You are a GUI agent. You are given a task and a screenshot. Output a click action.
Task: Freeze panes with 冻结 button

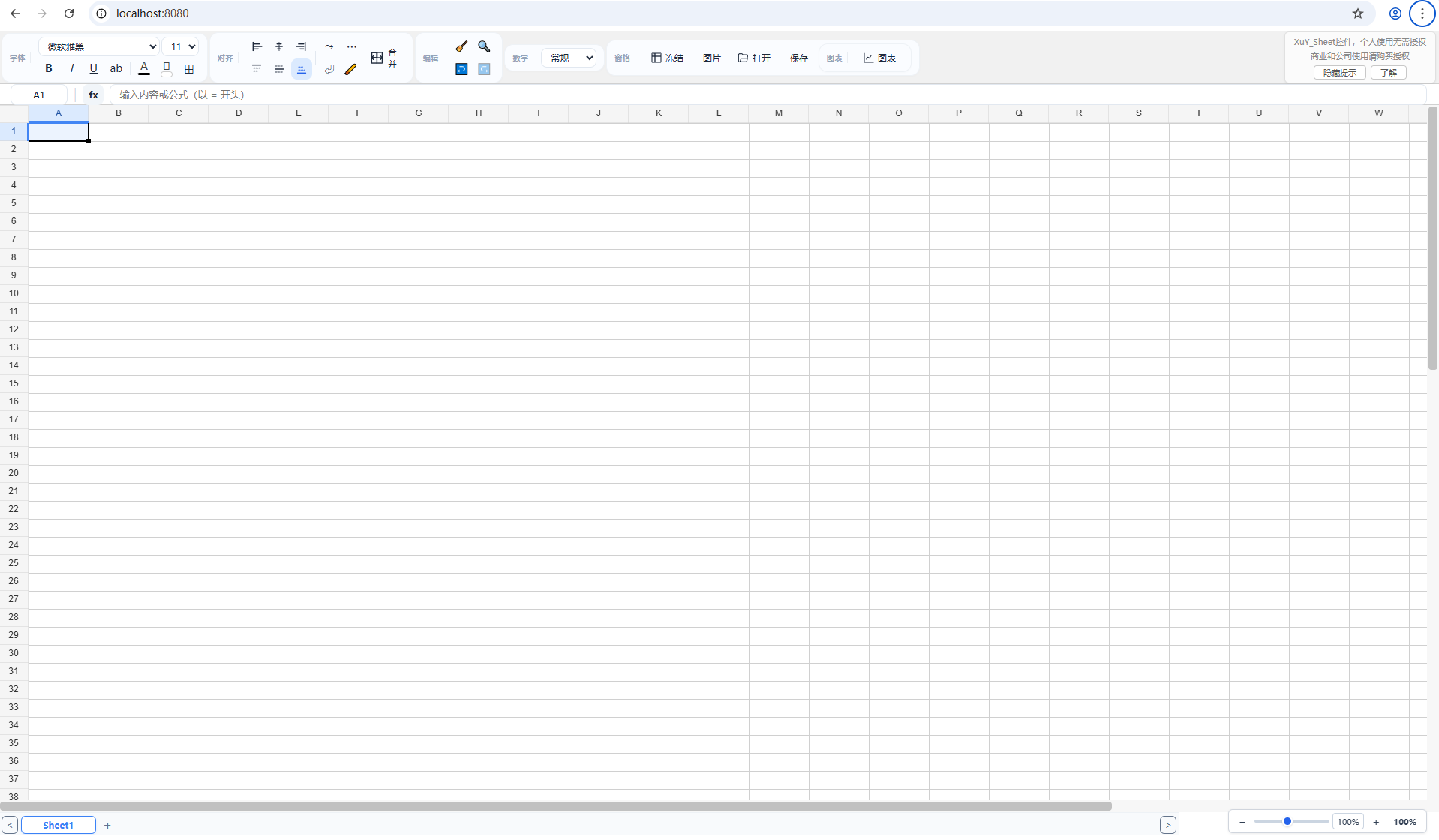[667, 58]
